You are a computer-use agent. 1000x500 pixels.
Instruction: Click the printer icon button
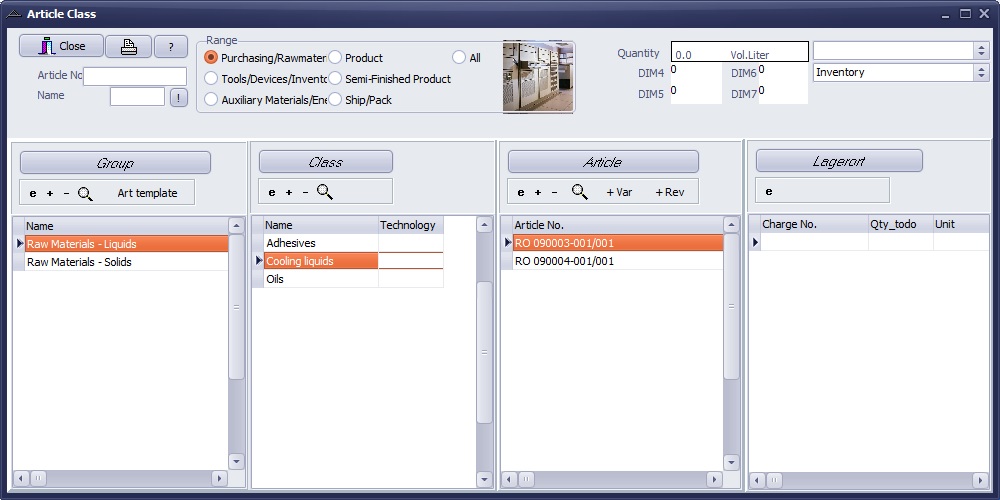(x=129, y=46)
